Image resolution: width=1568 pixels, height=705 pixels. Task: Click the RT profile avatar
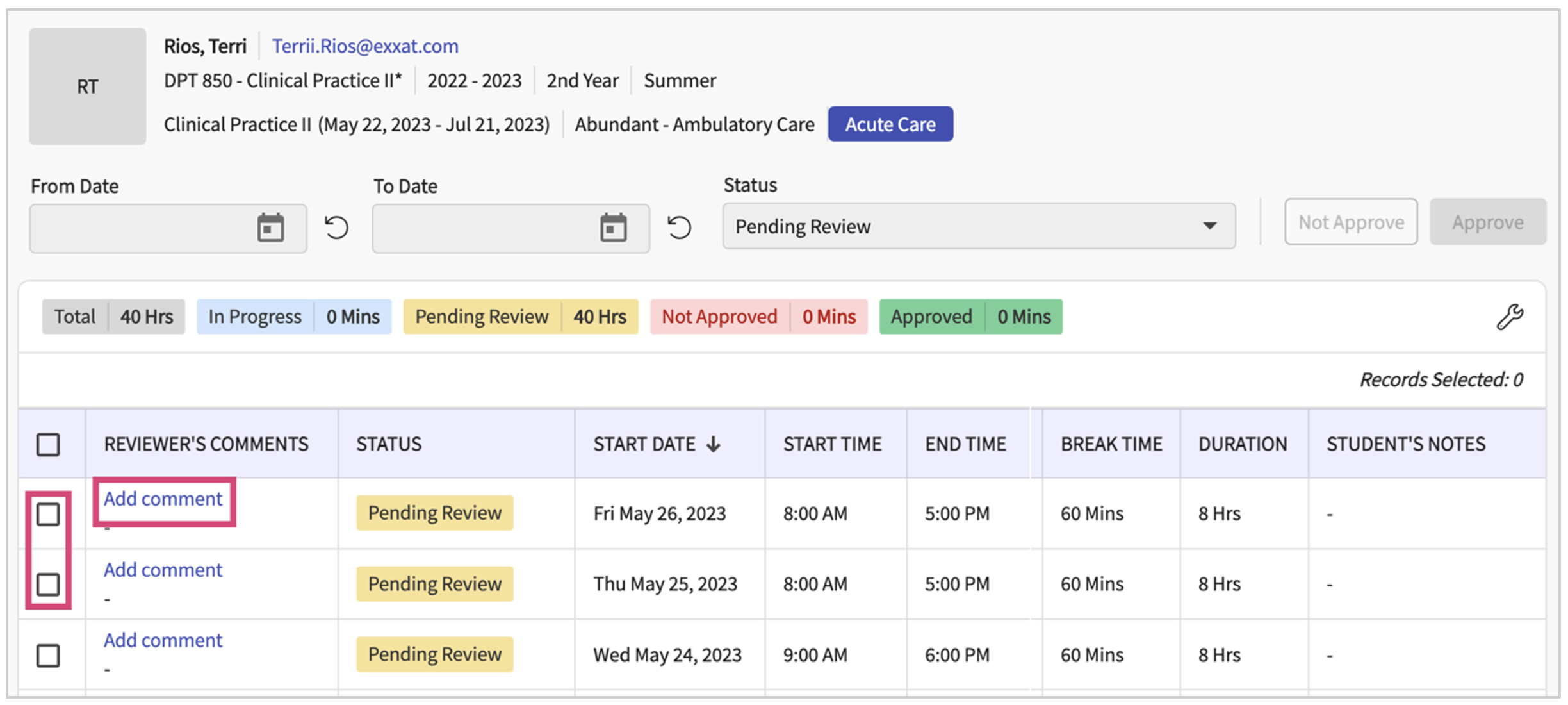click(88, 87)
